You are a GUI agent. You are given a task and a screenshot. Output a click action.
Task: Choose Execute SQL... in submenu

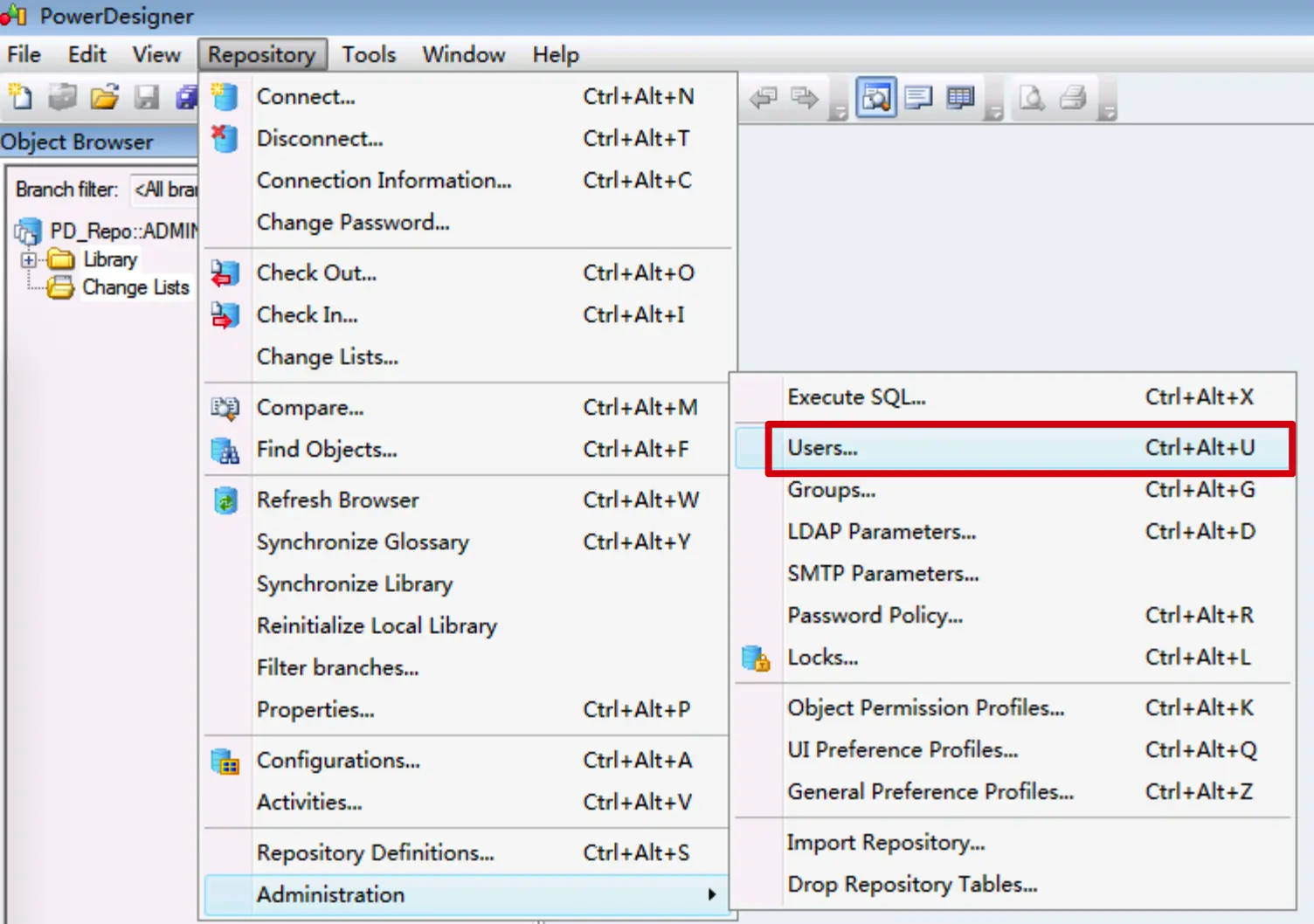[1013, 397]
